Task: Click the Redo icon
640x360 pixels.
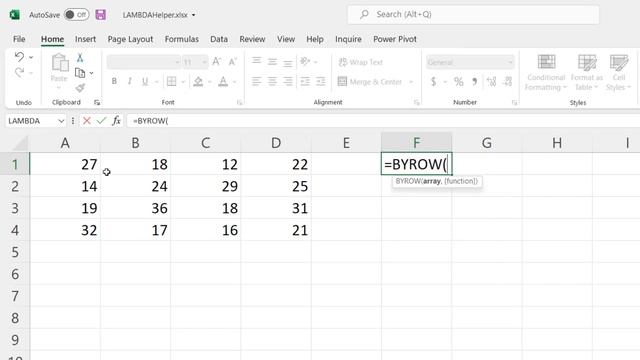Action: [19, 73]
